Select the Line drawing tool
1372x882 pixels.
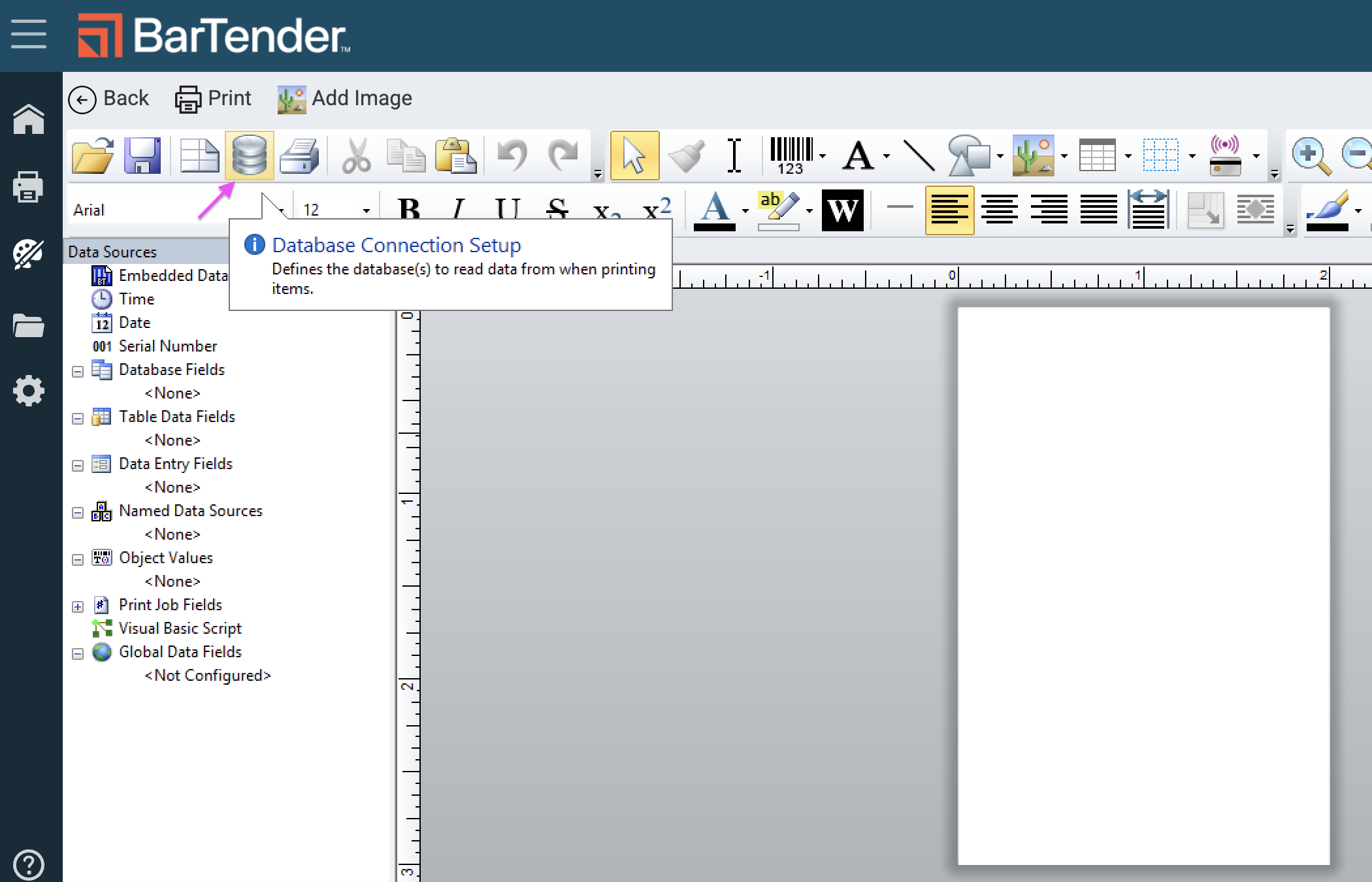coord(919,155)
